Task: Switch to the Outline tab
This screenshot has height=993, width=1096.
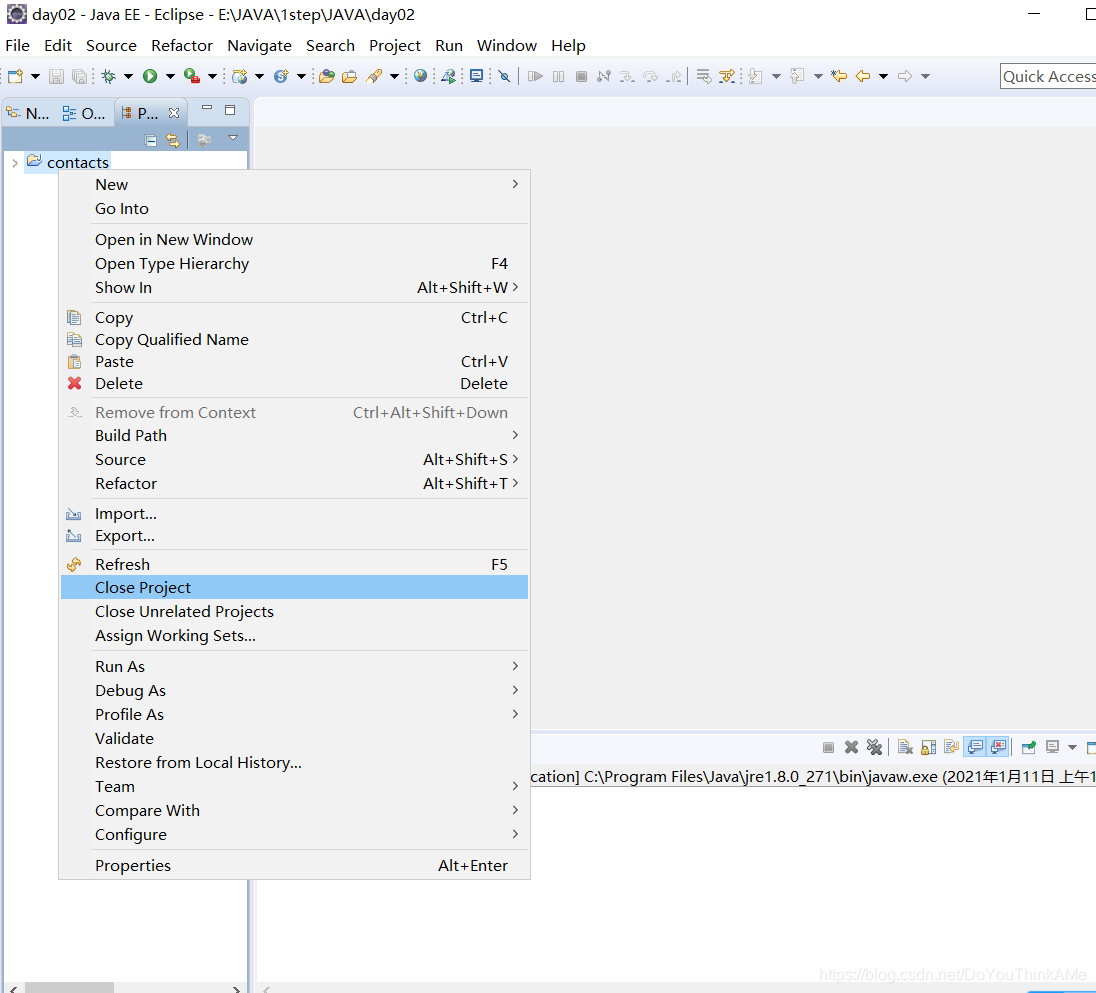Action: (84, 113)
